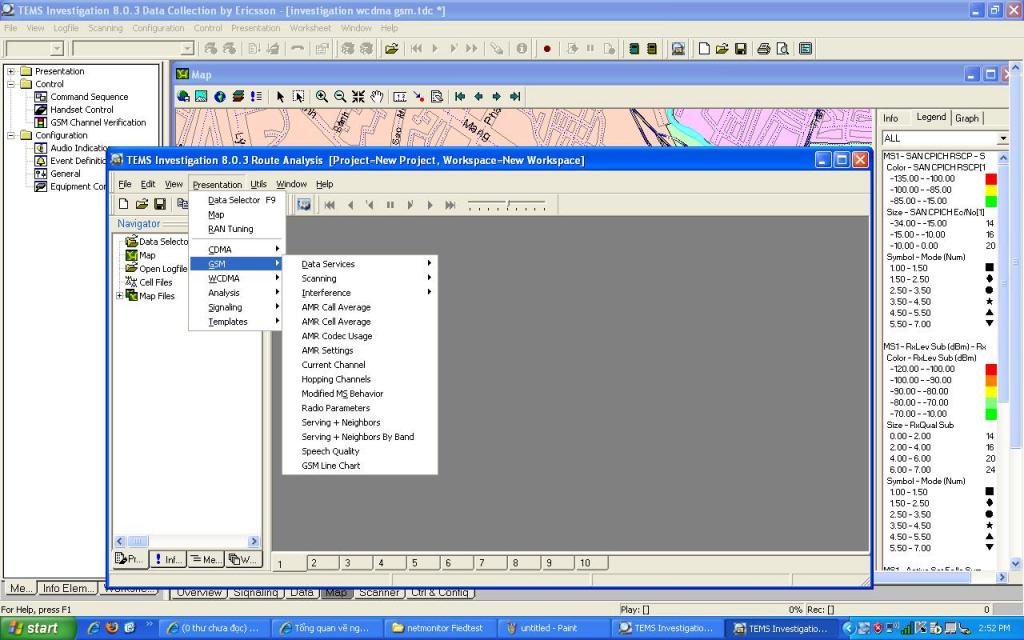
Task: Expand Map Files node in Navigator
Action: click(120, 296)
